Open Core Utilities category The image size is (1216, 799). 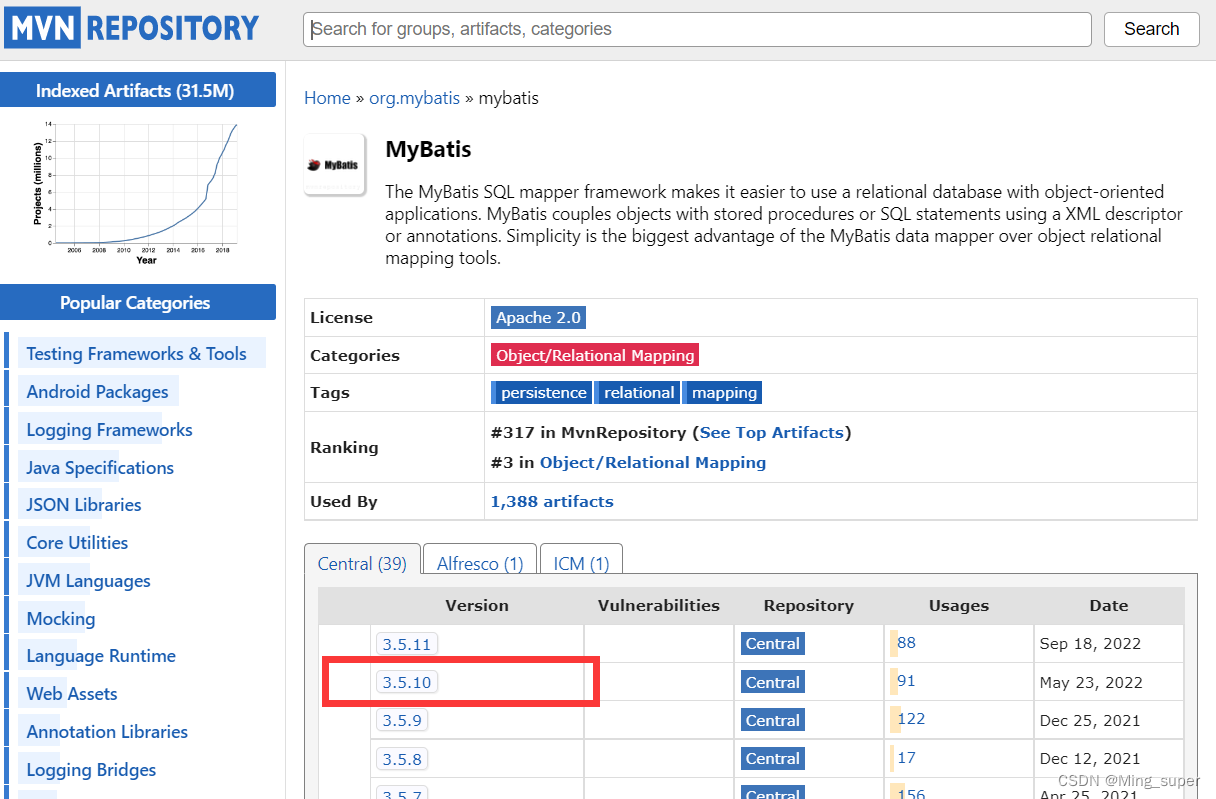(x=77, y=542)
